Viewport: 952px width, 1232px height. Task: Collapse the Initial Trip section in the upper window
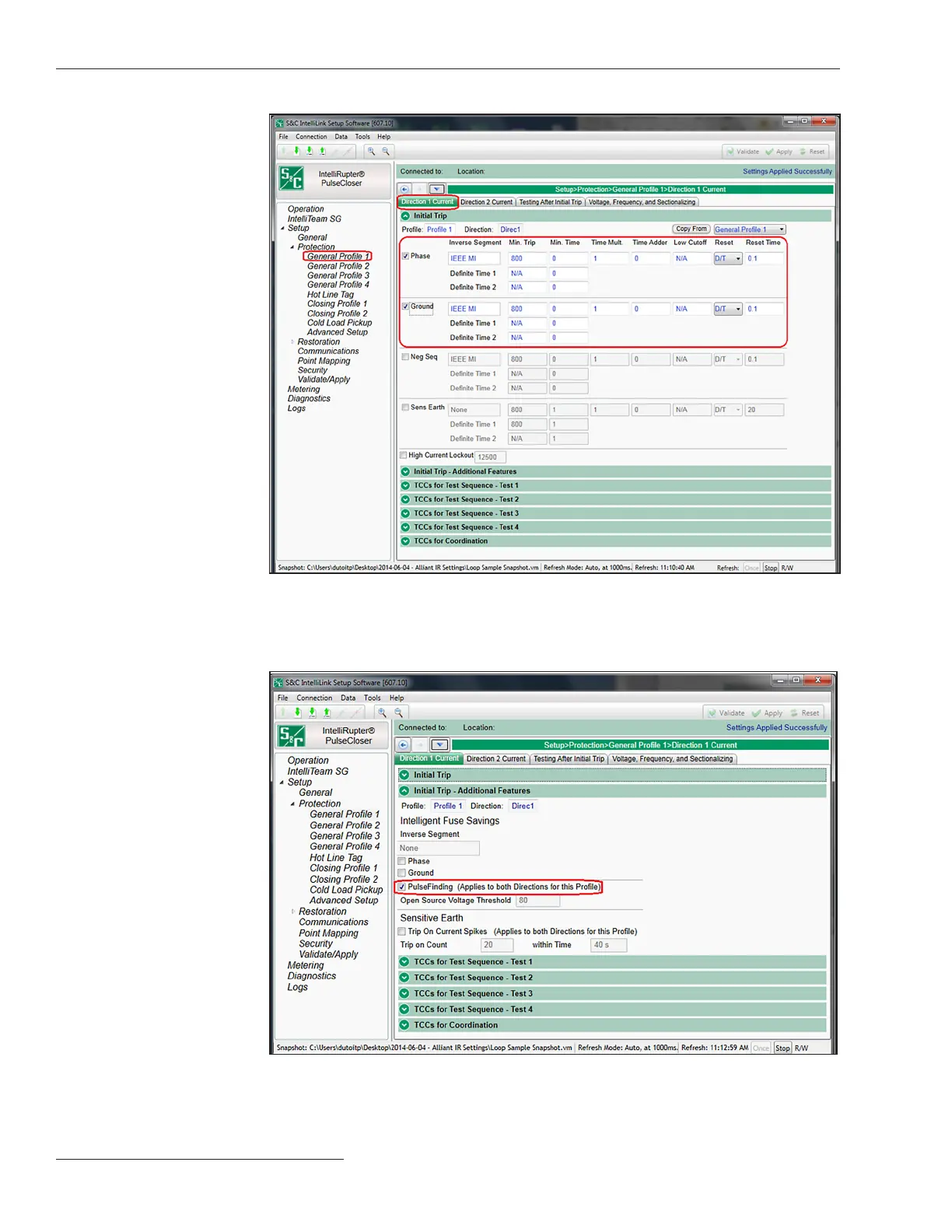point(405,215)
